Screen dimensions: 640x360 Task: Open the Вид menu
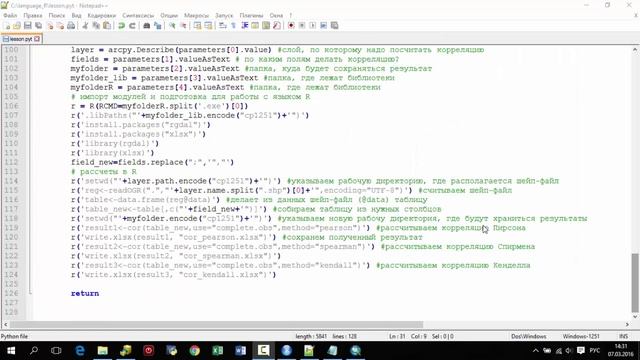pyautogui.click(x=76, y=16)
